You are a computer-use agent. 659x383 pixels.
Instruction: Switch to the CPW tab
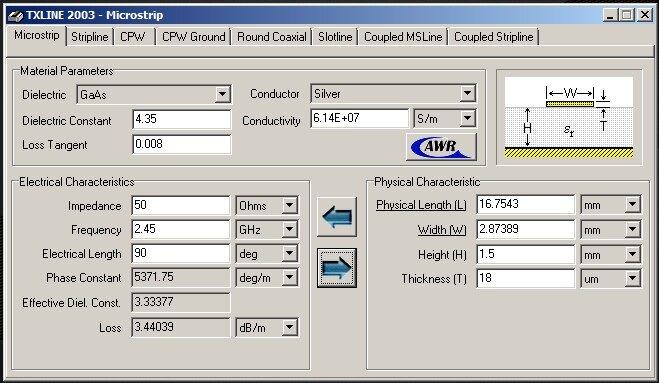132,37
